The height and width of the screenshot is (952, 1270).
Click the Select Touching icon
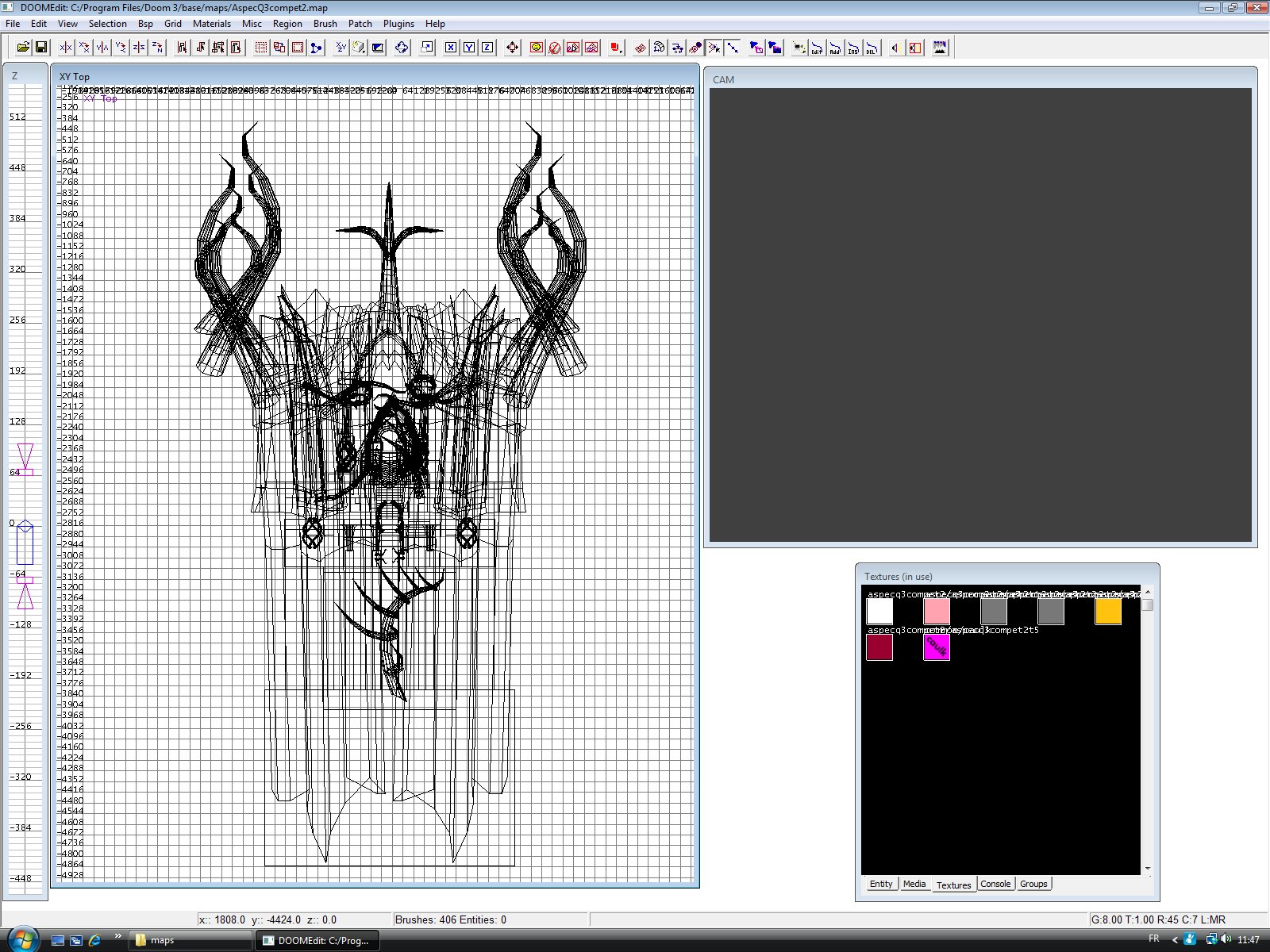click(200, 48)
